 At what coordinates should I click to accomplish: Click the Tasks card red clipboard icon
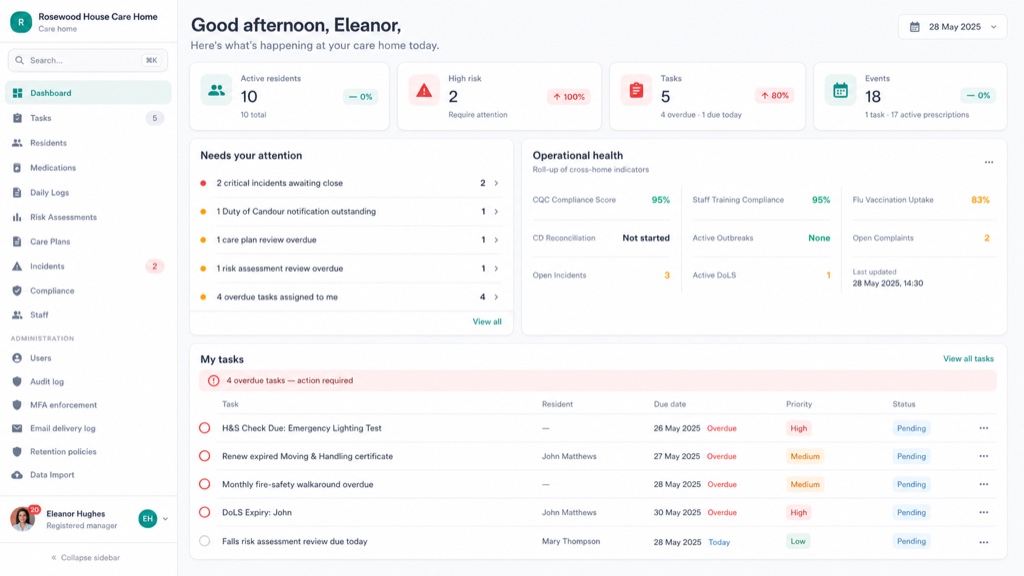[x=636, y=90]
